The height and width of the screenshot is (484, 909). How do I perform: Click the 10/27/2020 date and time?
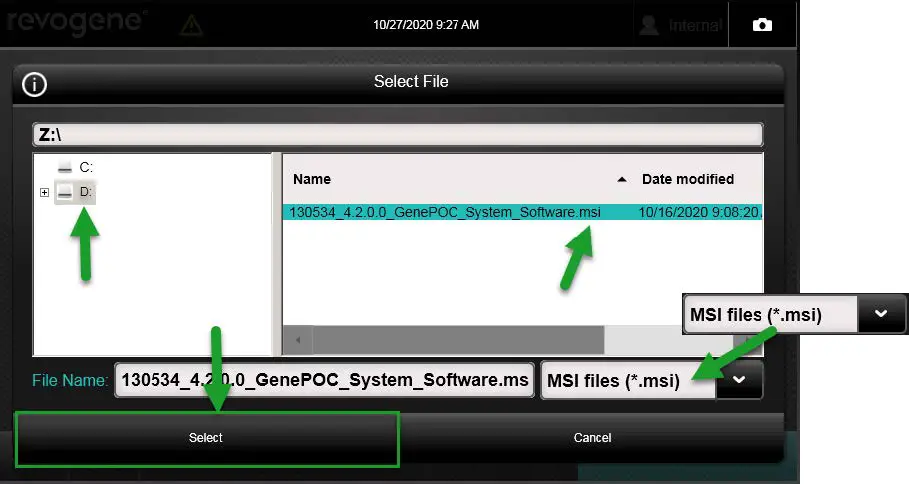426,25
